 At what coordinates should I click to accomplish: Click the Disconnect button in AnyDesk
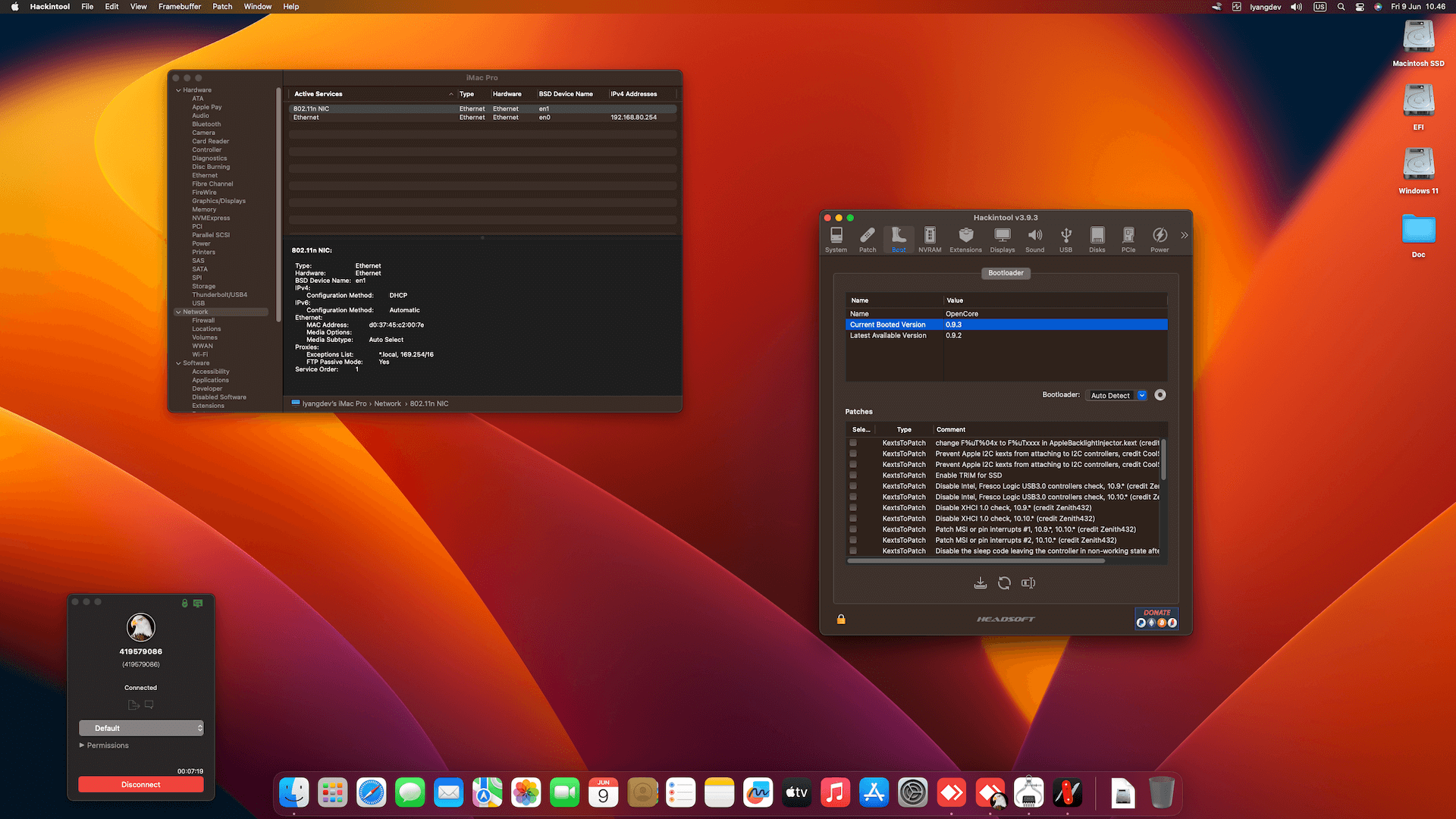coord(140,784)
